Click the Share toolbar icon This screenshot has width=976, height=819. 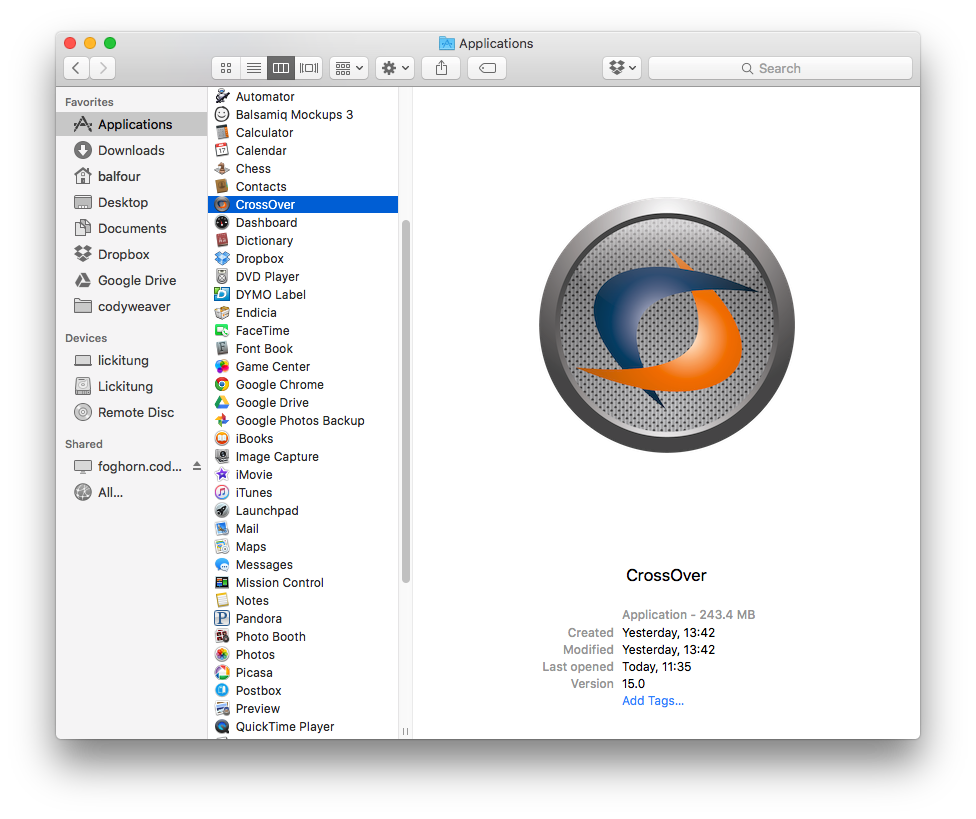click(x=441, y=68)
